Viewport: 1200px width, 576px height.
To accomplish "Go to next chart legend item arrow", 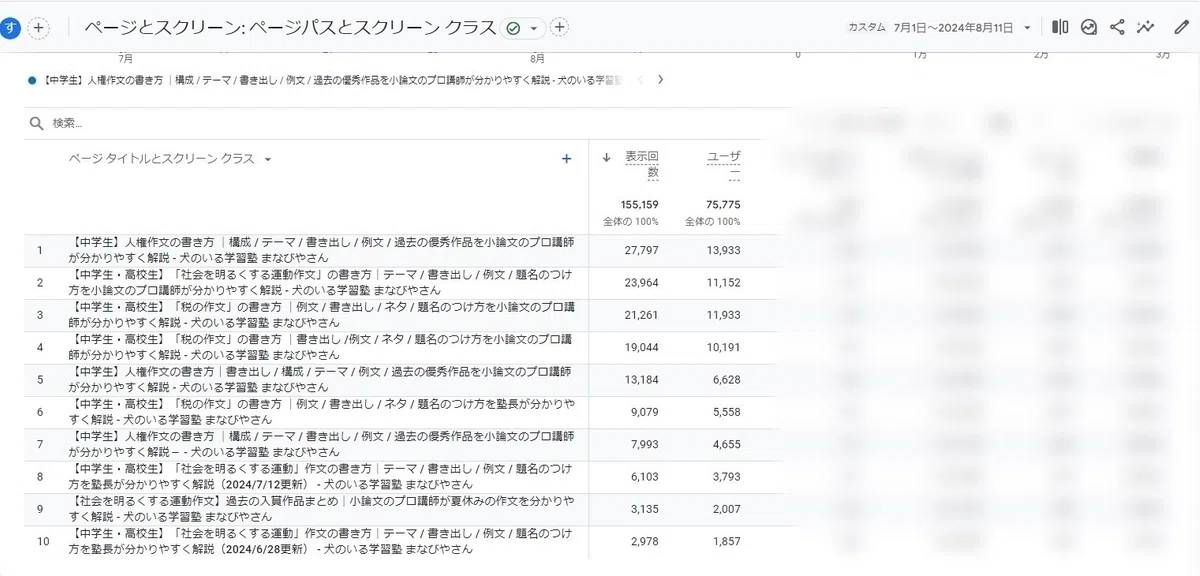I will pyautogui.click(x=660, y=79).
